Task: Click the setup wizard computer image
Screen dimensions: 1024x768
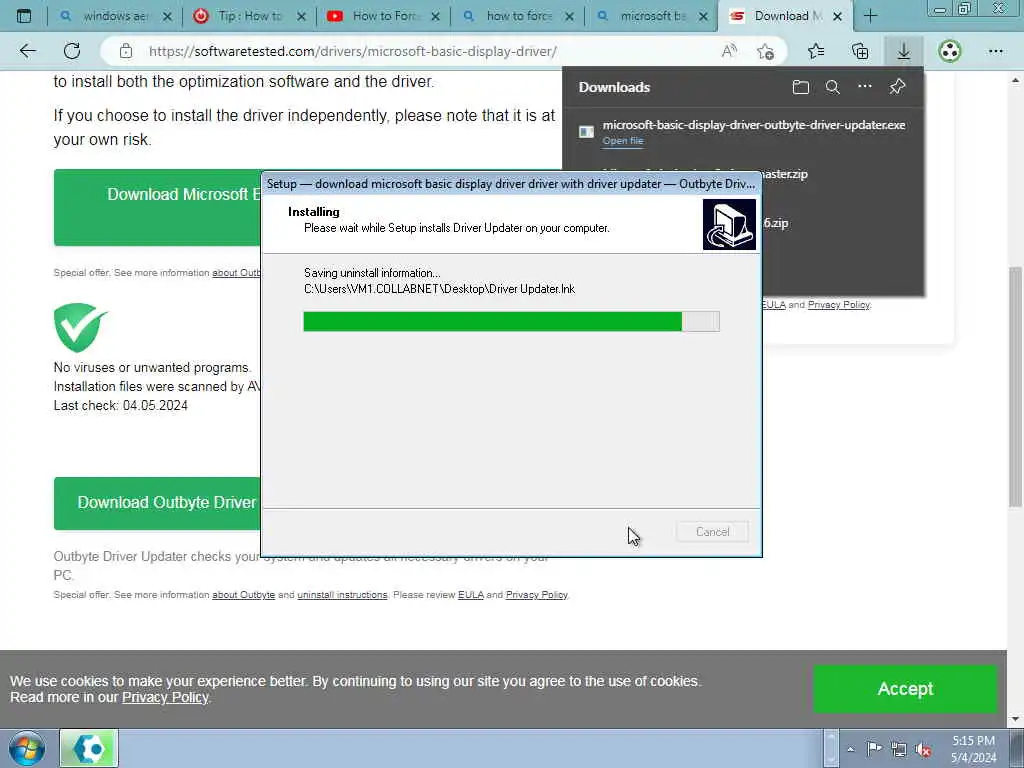Action: coord(729,225)
